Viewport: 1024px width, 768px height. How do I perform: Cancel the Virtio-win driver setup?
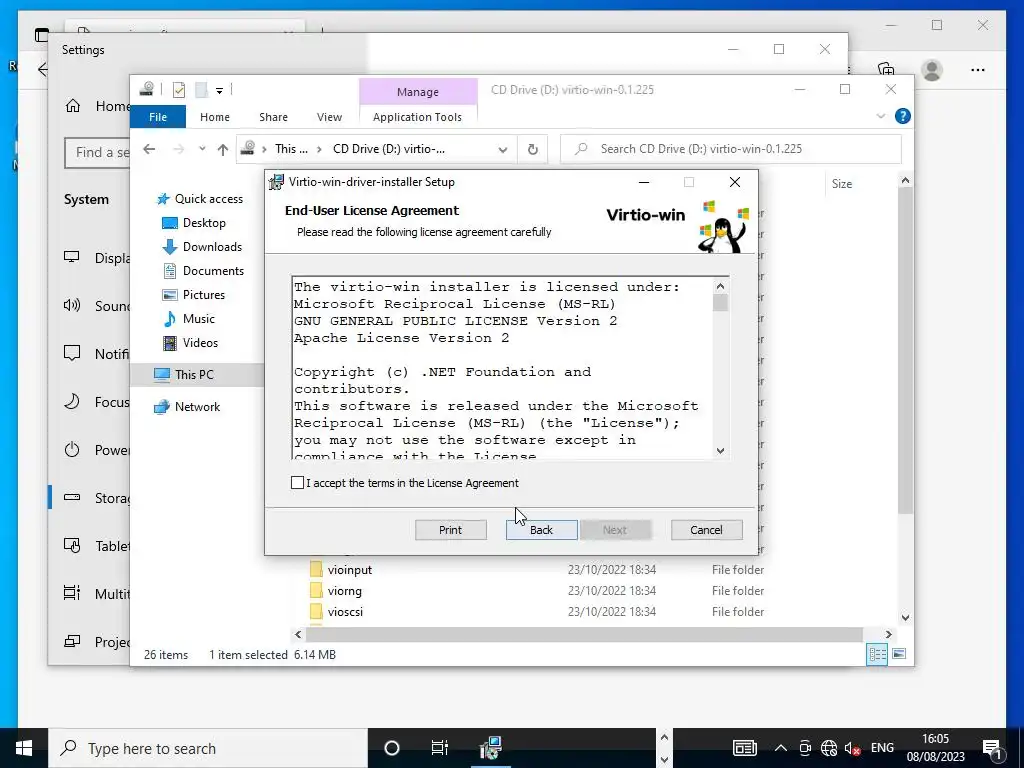707,530
